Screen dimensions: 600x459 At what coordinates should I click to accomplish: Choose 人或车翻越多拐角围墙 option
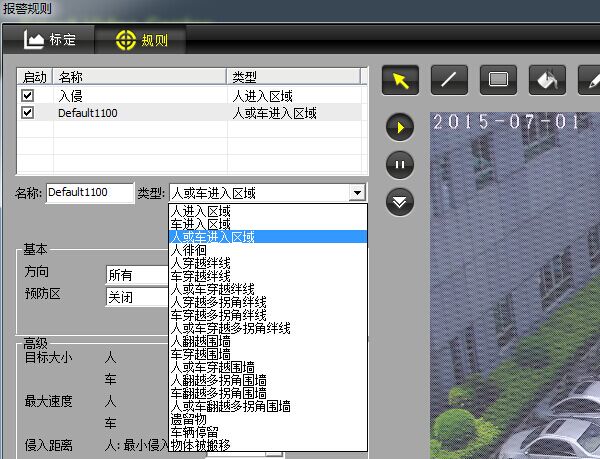coord(268,406)
